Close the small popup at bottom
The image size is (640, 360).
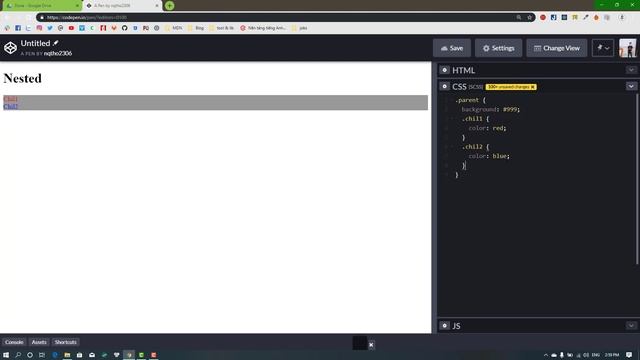tap(371, 345)
